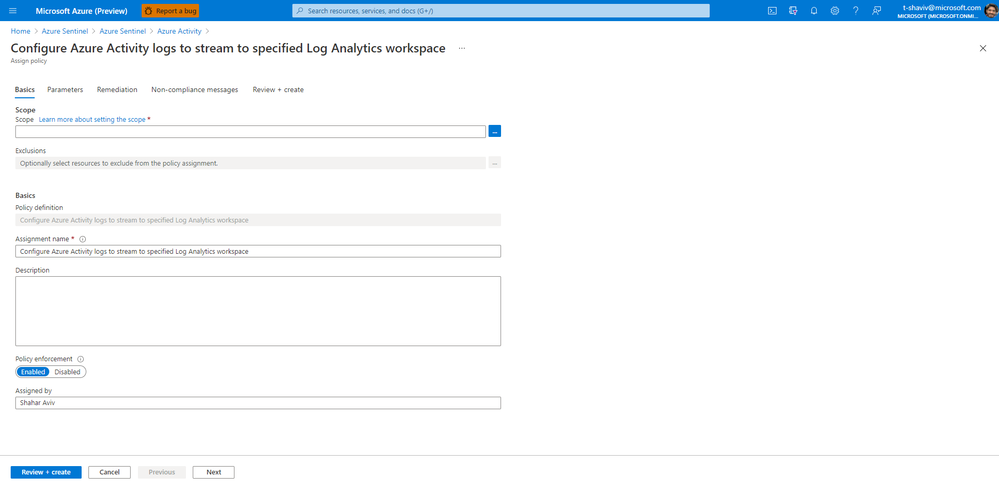
Task: Click the Scope input field
Action: [250, 131]
